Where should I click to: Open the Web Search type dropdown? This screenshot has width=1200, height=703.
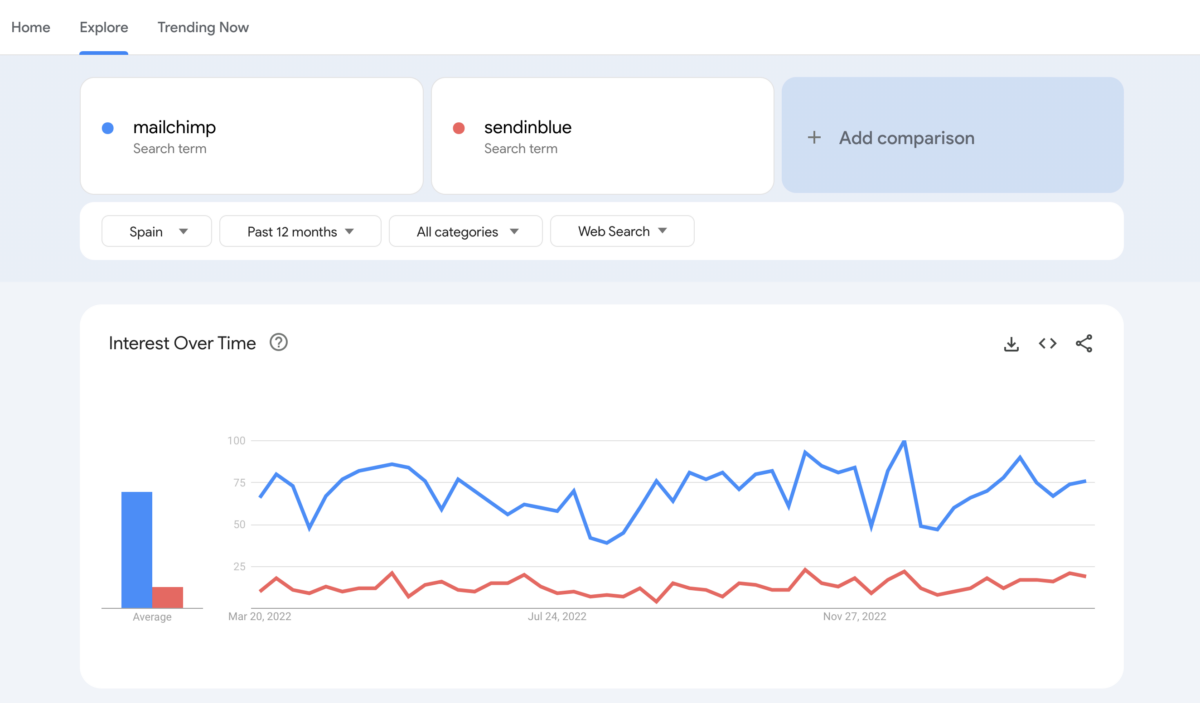[x=622, y=231]
